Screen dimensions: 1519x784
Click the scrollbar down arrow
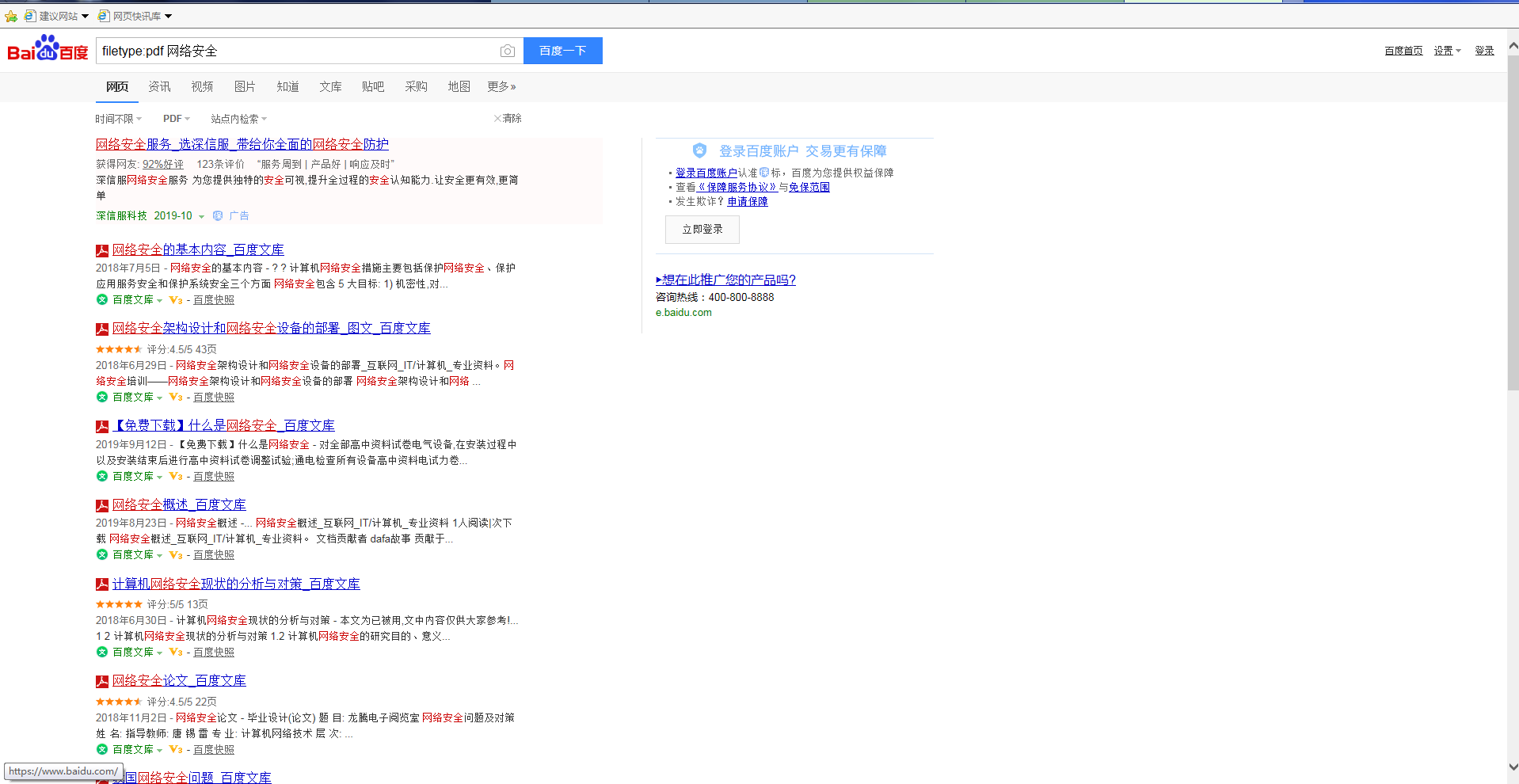tap(1513, 767)
